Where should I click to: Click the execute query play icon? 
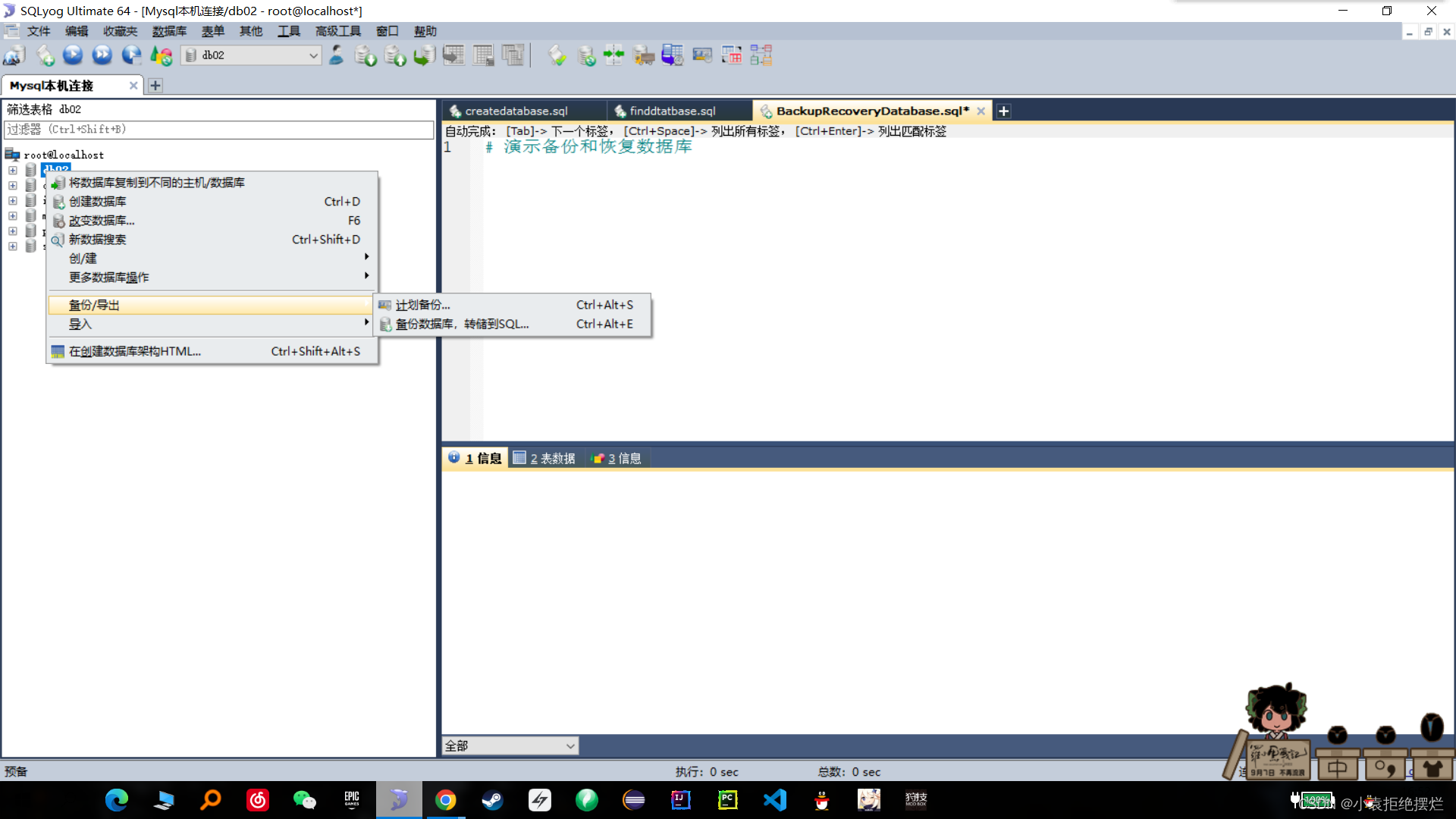(x=73, y=55)
